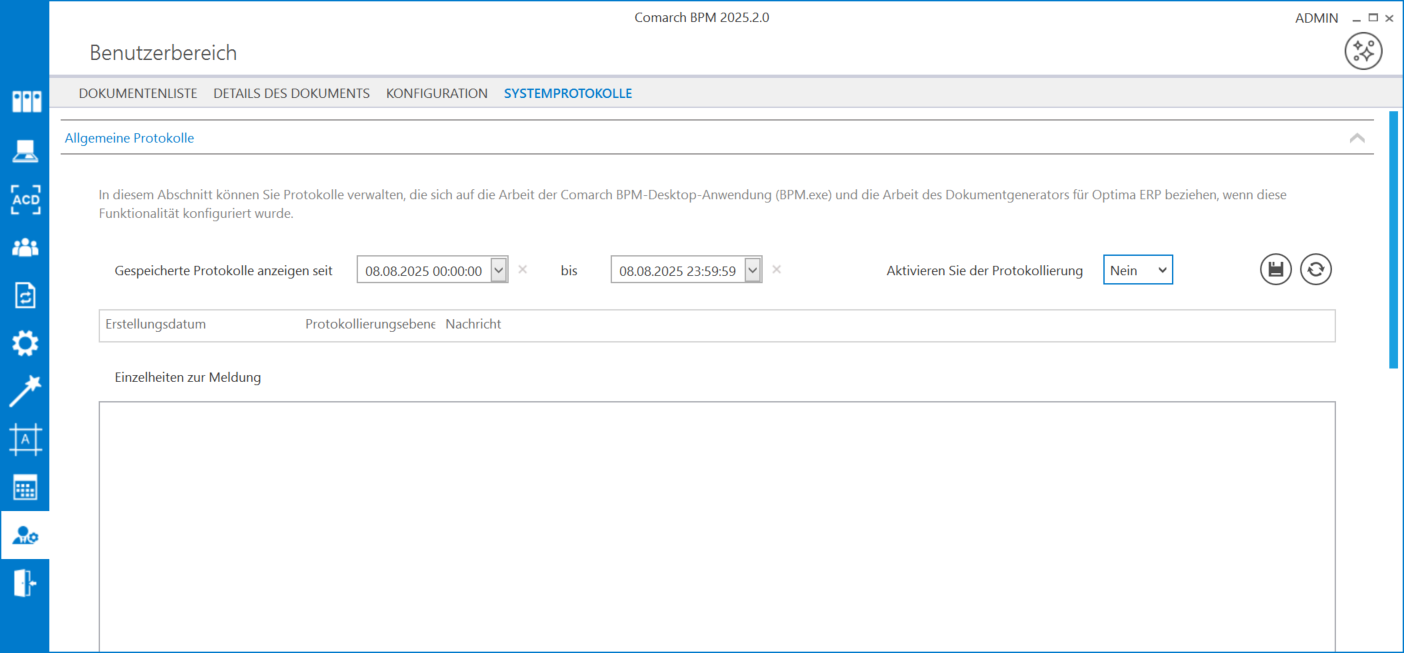Screen dimensions: 1404x653
Task: Sort by the 'Erstellungsdatum' column header
Action: click(155, 324)
